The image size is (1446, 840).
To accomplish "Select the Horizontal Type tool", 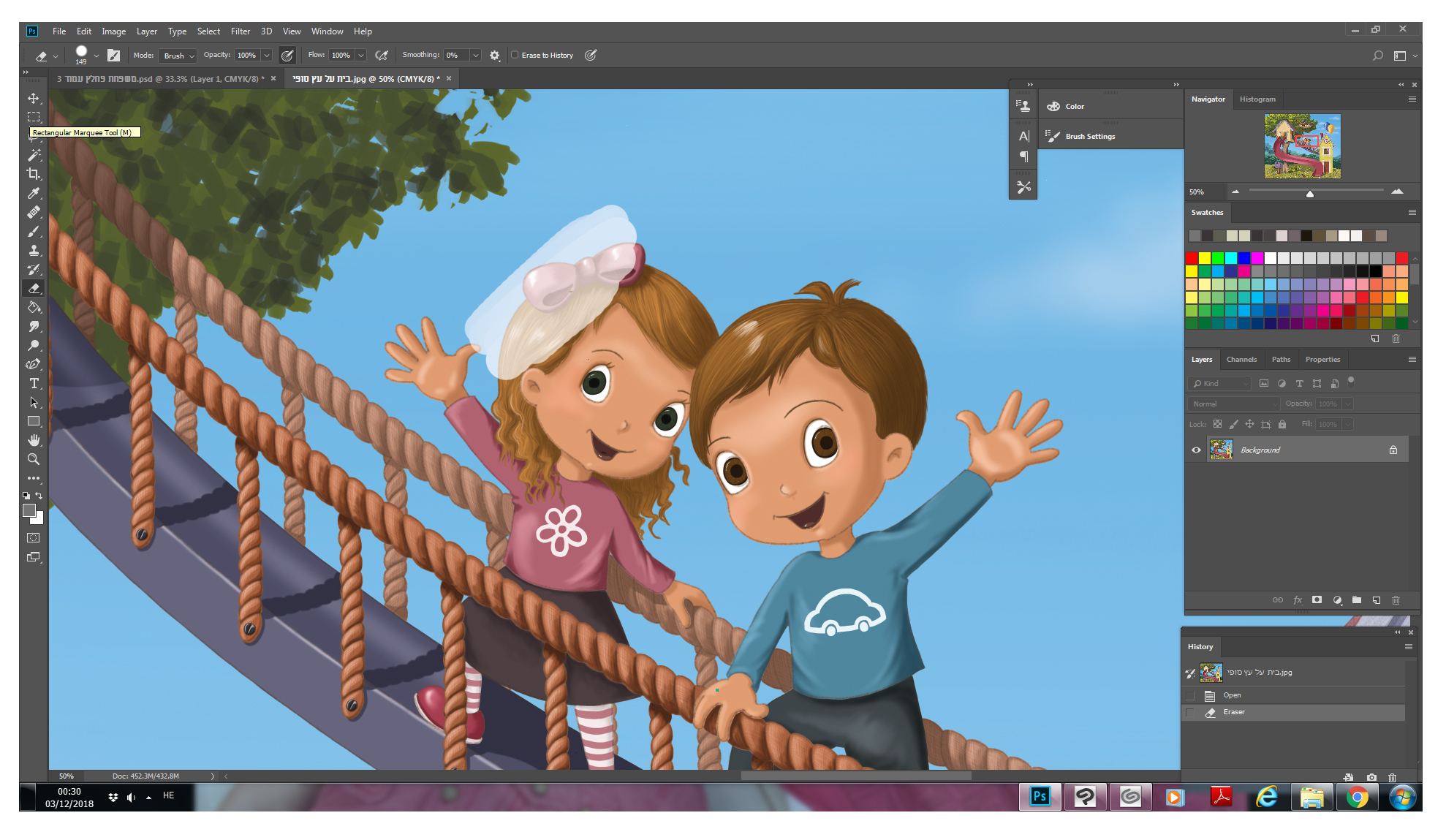I will (x=34, y=383).
